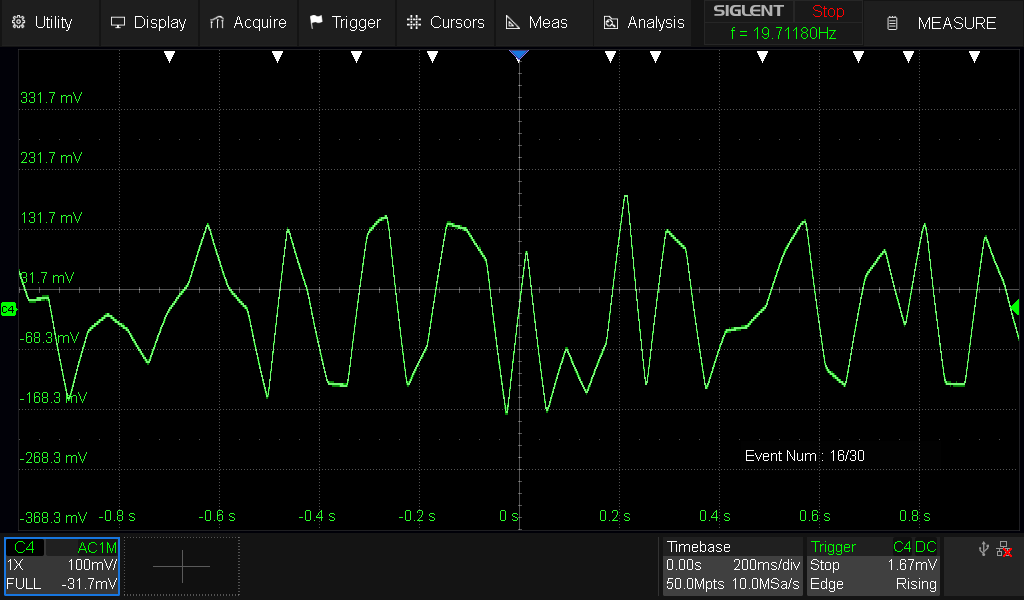Viewport: 1024px width, 600px height.
Task: Click the 1.67mV trigger level value
Action: click(x=912, y=565)
